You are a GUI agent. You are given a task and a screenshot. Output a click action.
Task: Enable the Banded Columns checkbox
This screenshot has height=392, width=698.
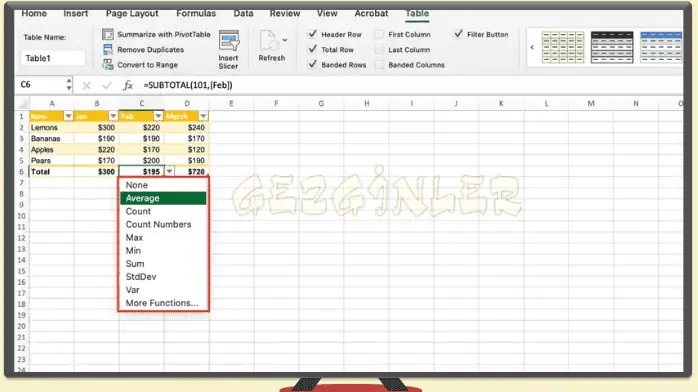pos(379,65)
